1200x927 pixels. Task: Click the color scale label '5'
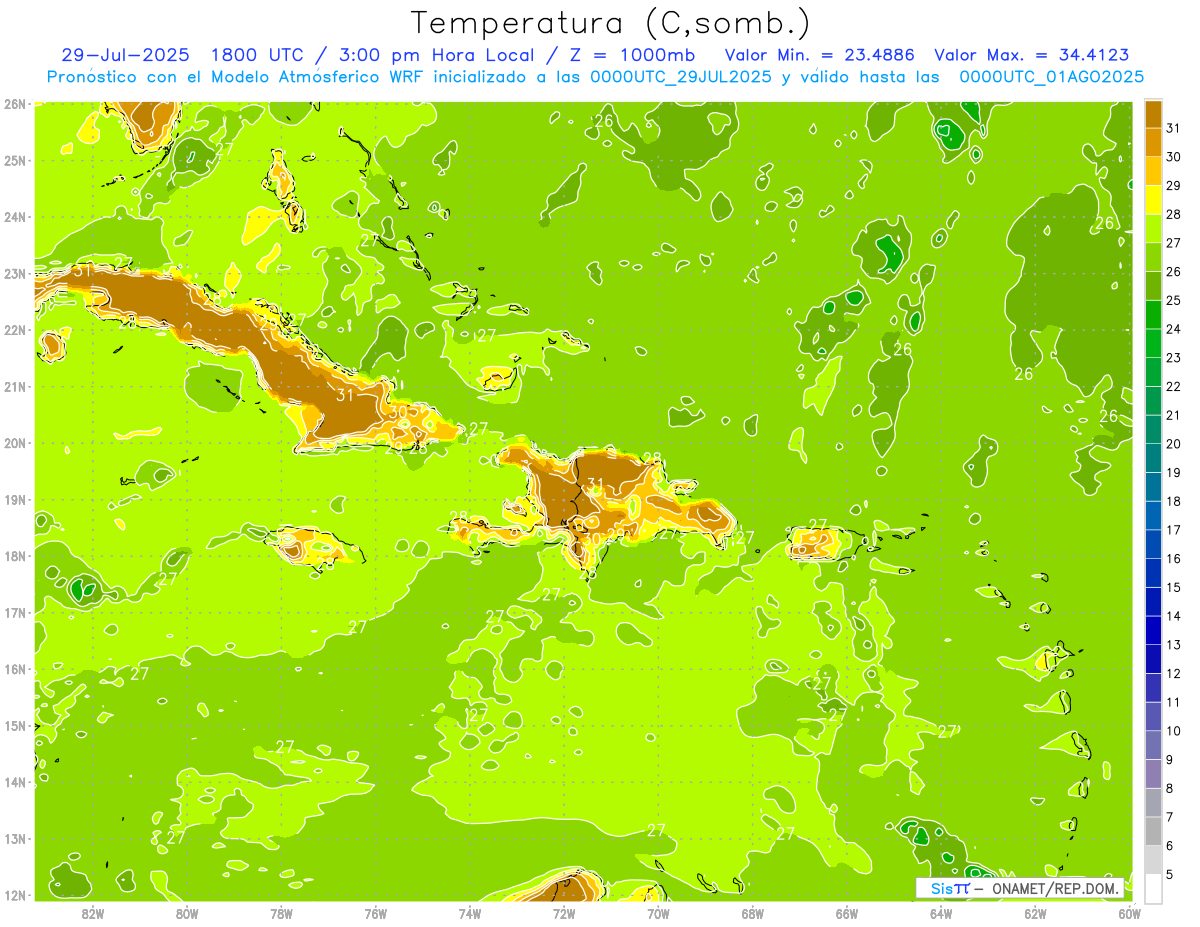1169,874
